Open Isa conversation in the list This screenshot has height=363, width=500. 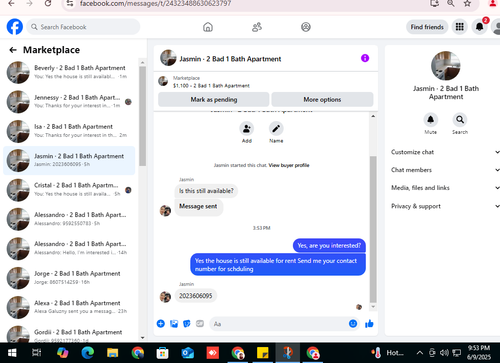point(69,131)
